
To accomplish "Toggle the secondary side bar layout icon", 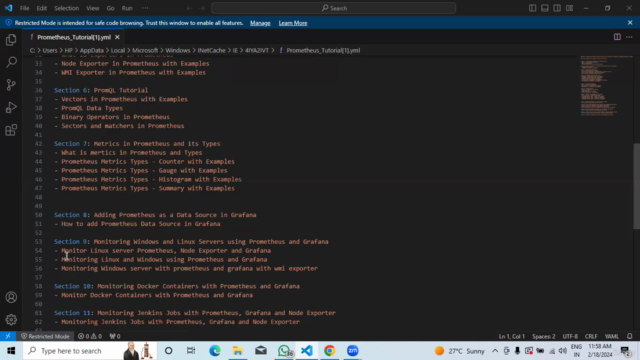I will (557, 8).
